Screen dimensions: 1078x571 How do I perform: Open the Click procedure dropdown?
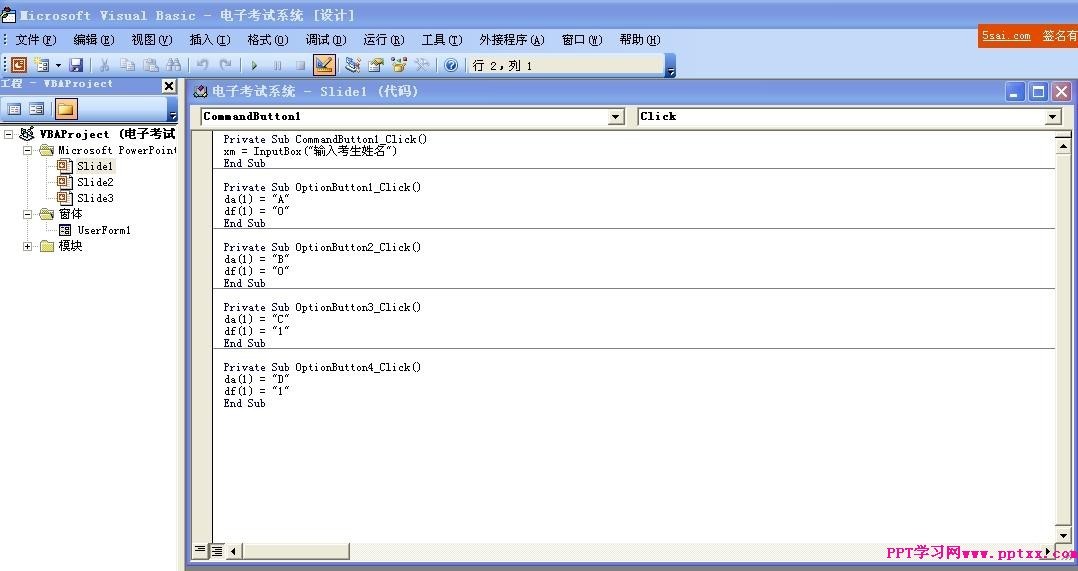[1052, 117]
